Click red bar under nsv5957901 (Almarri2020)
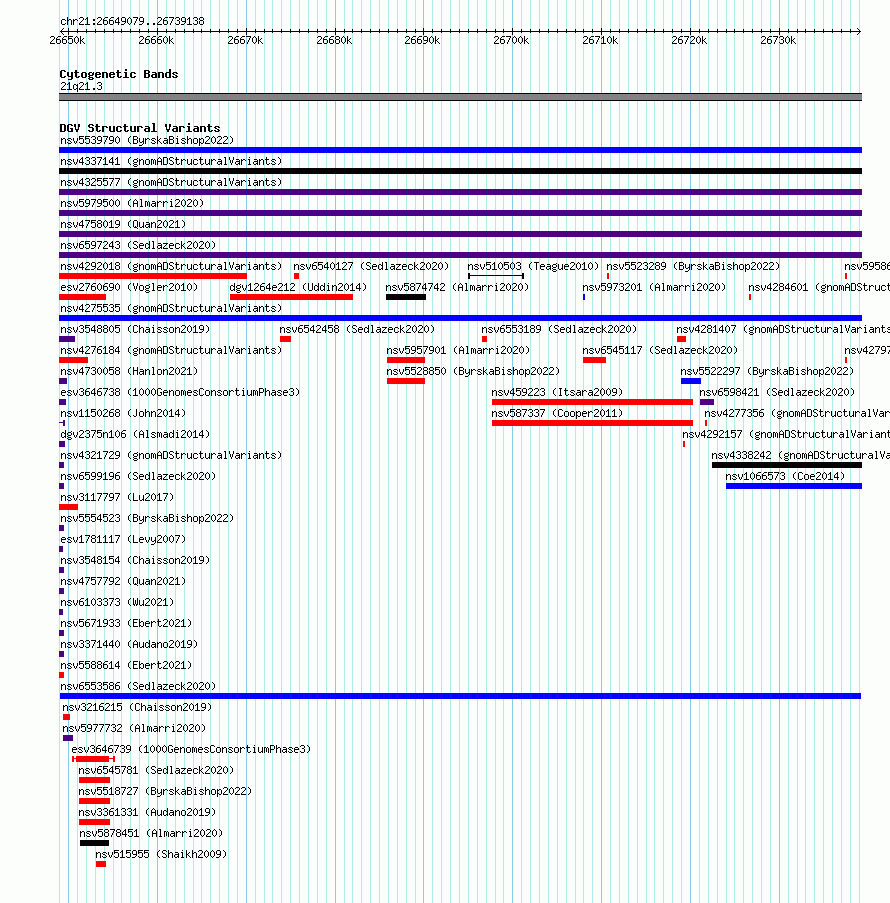 tap(406, 360)
